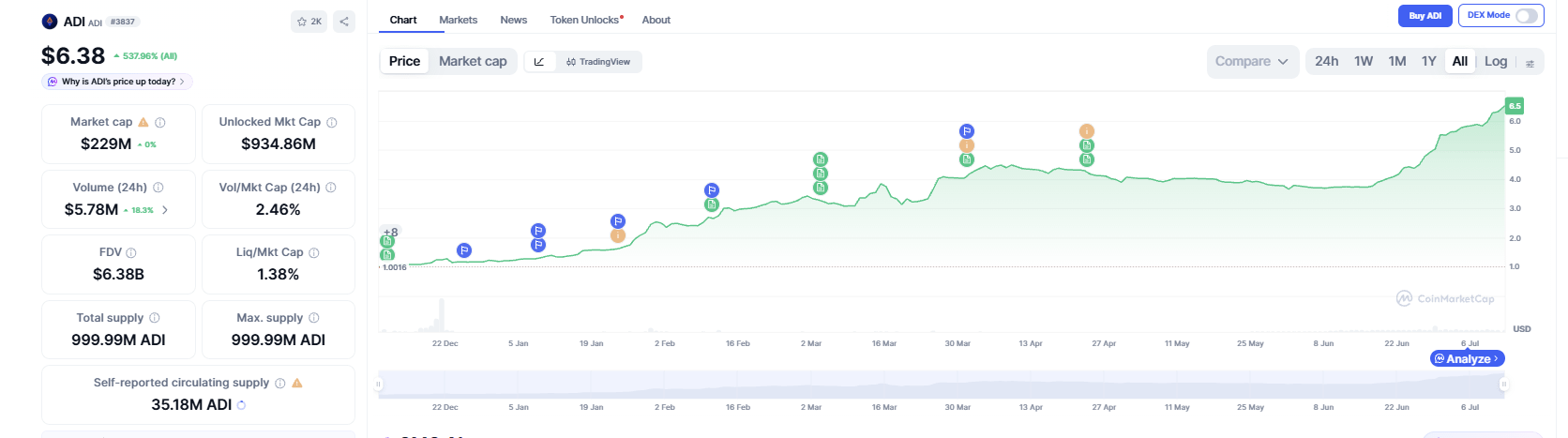Open 'Why is ADI's price up today?'
This screenshot has width=1568, height=438.
(x=117, y=82)
